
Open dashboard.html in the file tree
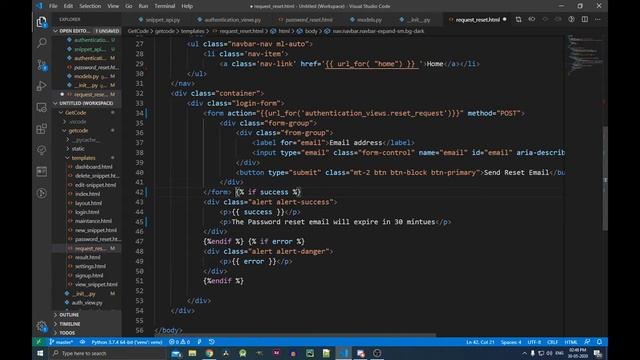tap(93, 167)
